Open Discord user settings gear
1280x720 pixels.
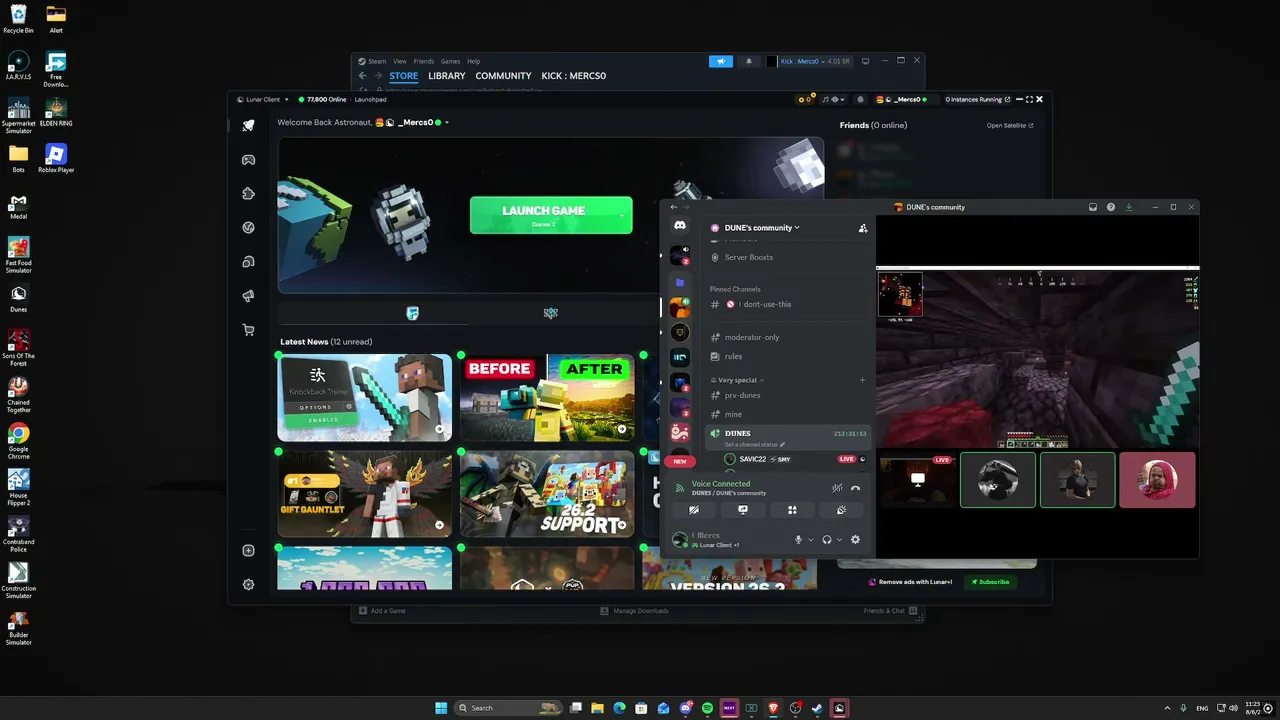pyautogui.click(x=855, y=540)
